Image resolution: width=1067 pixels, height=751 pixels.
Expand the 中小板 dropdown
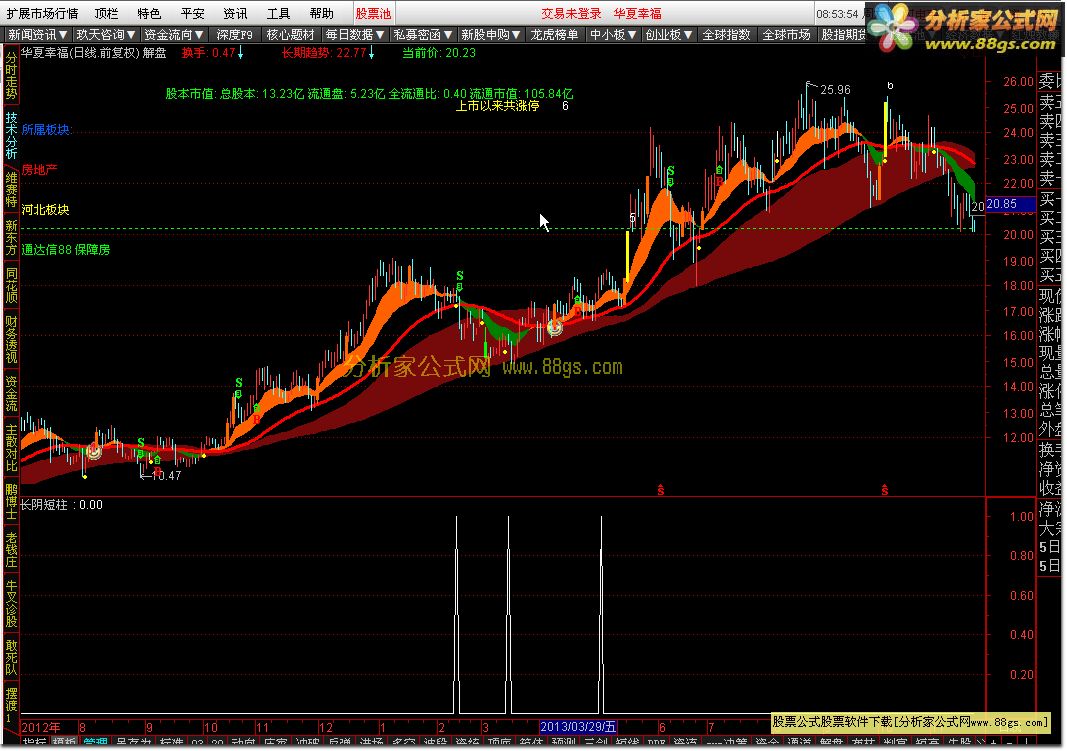click(612, 35)
